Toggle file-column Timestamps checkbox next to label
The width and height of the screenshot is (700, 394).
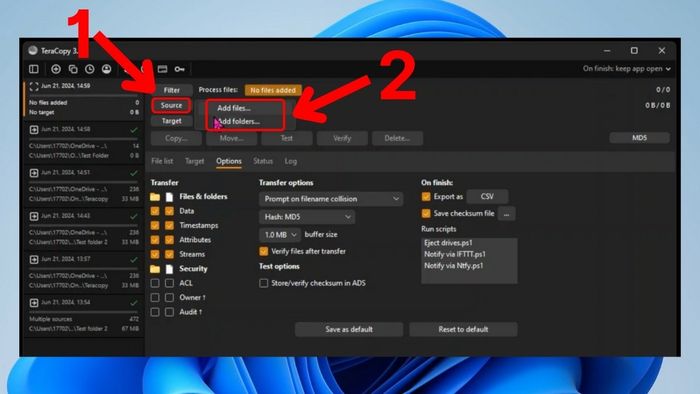[x=169, y=225]
